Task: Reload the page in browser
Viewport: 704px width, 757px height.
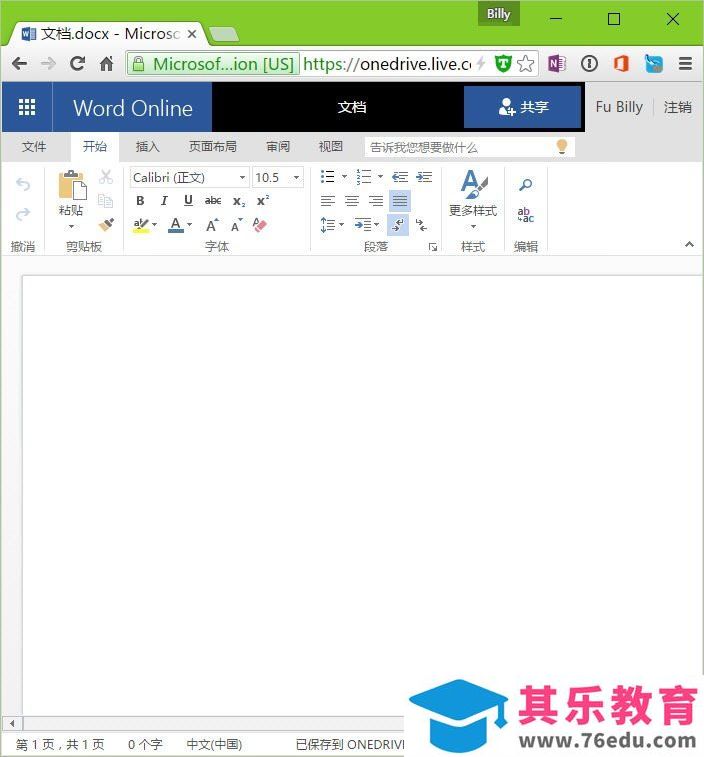Action: point(77,63)
